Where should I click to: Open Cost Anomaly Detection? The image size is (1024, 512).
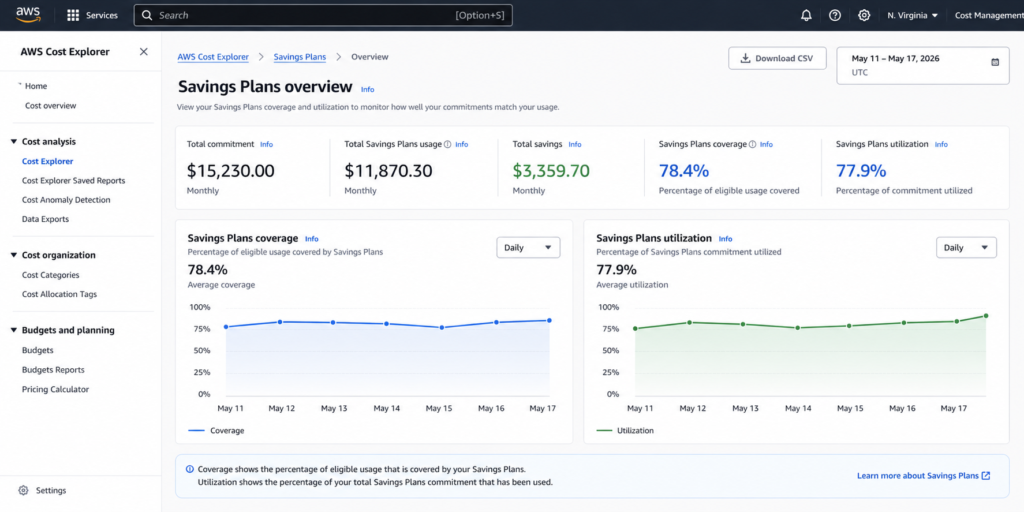click(x=66, y=200)
